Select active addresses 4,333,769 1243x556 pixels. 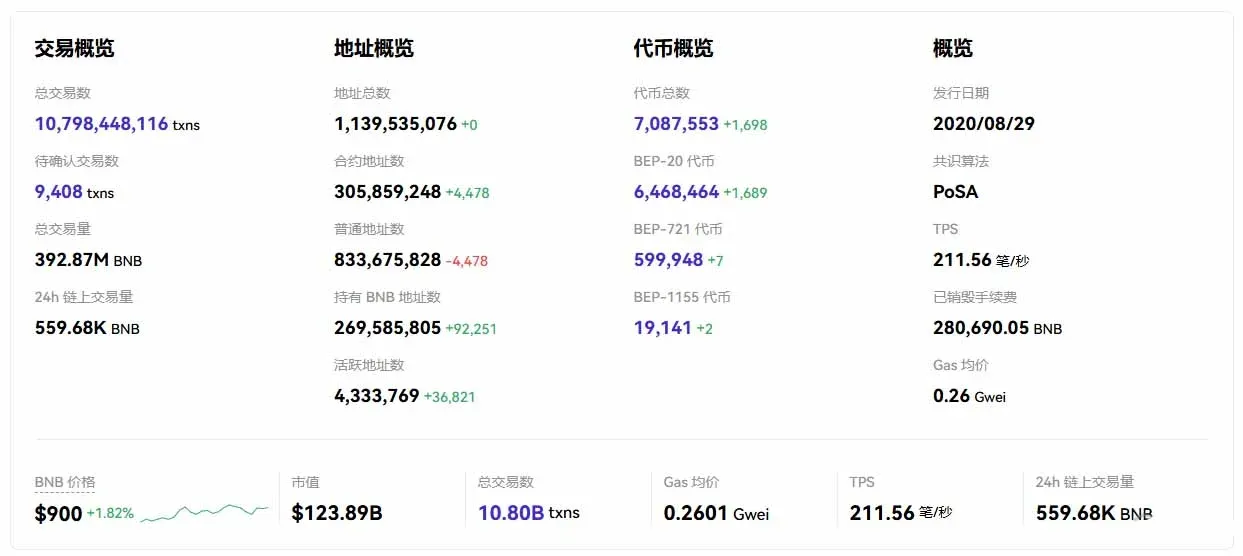(x=376, y=396)
